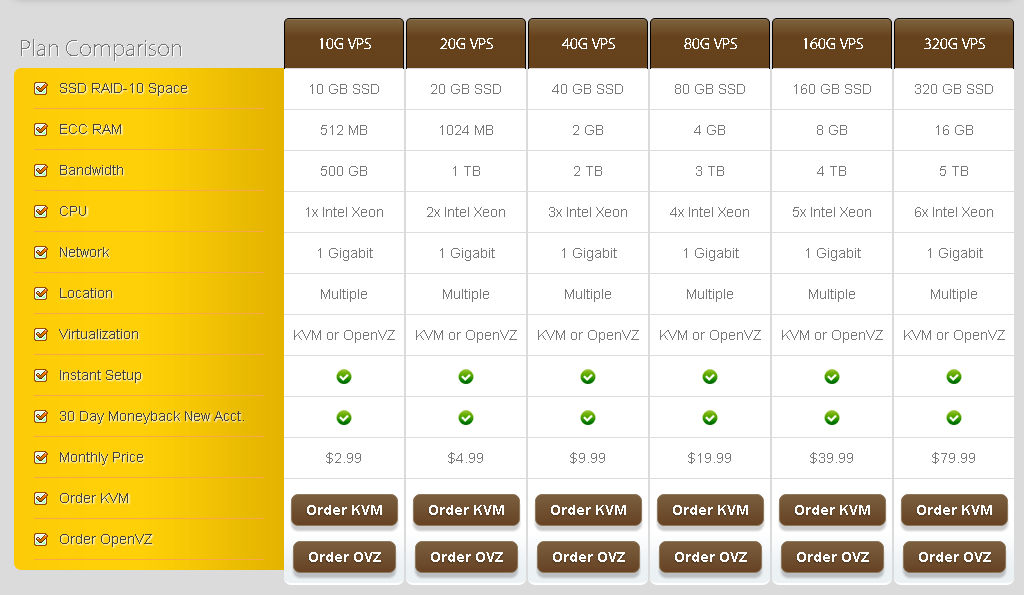Click Instant Setup green check for 160G VPS

[x=832, y=377]
